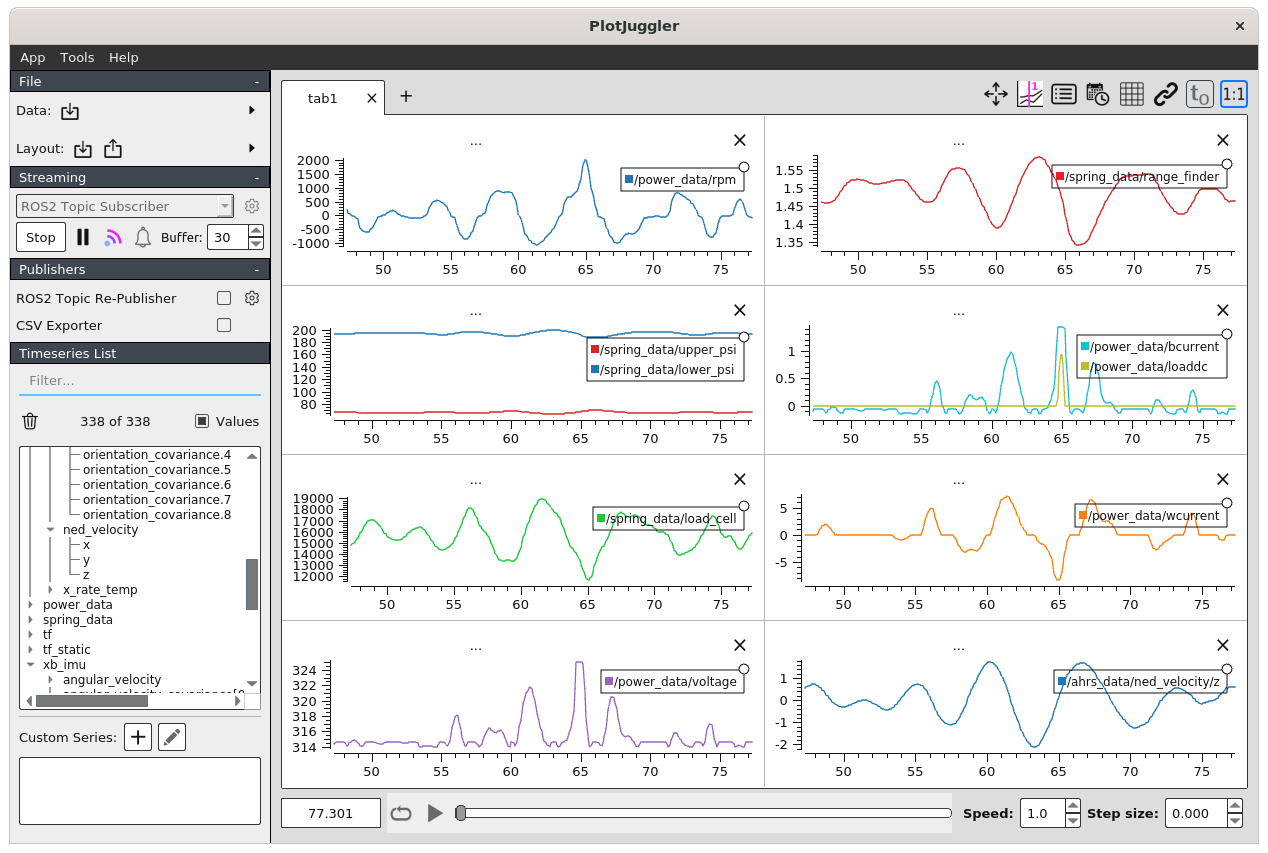The image size is (1268, 853).
Task: Click the timeseries Filter input field
Action: click(139, 381)
